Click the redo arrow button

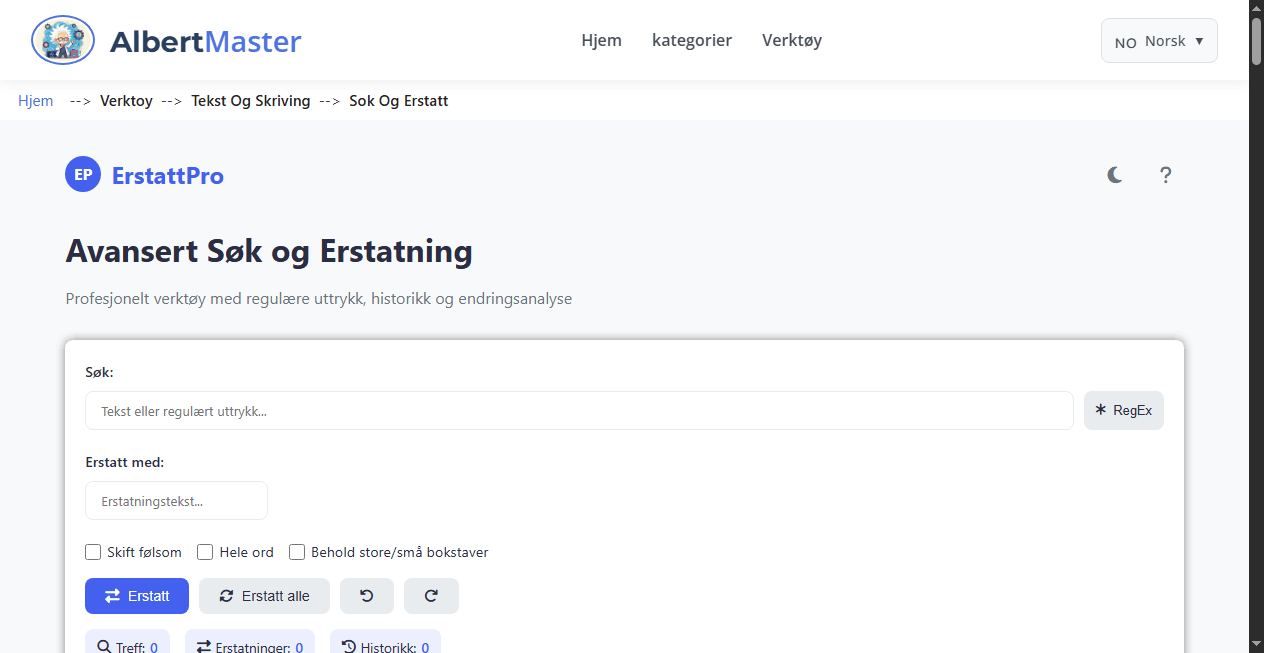(x=431, y=596)
